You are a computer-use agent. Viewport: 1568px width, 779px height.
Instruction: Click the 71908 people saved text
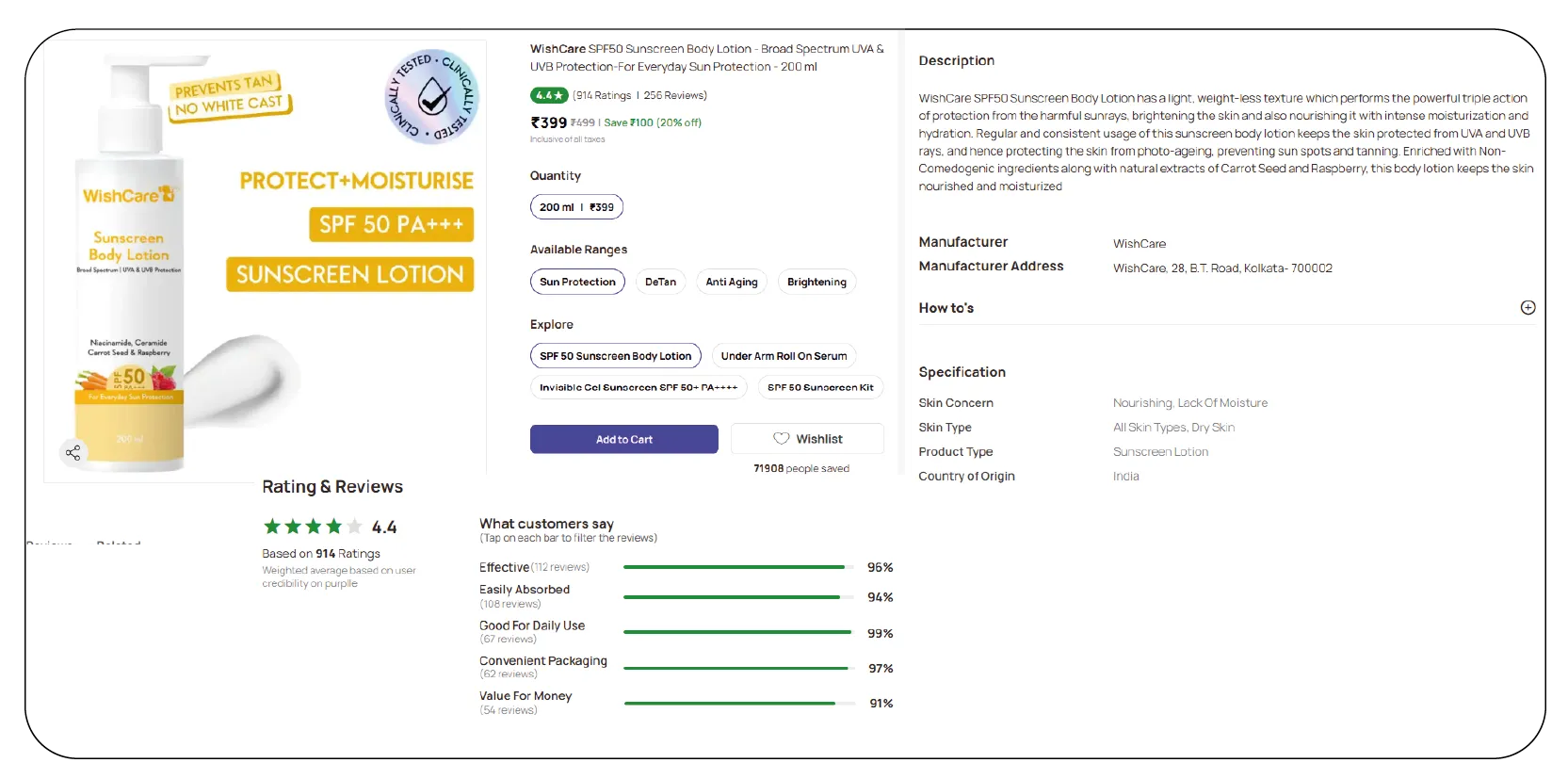tap(801, 468)
